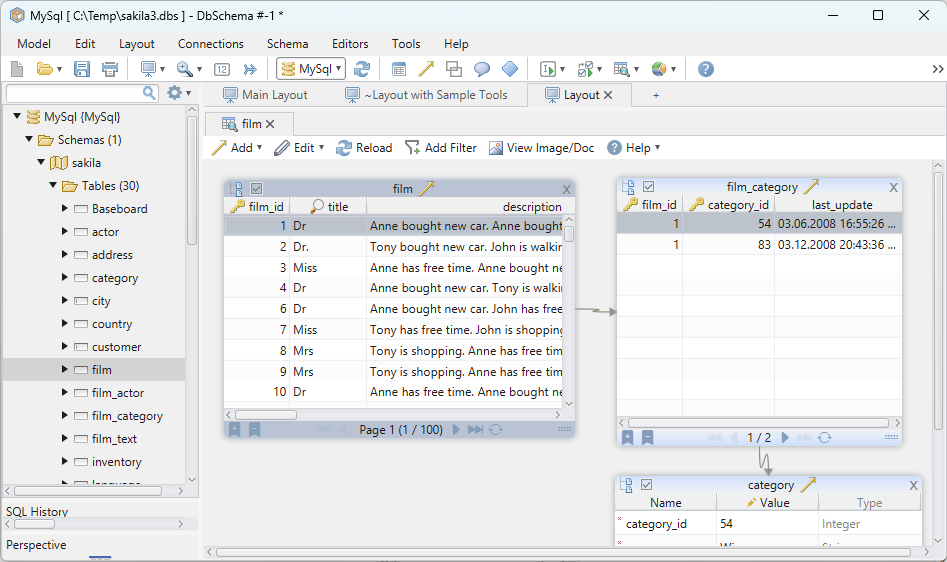Click the Open folder icon
Screen dimensions: 947x562
coord(45,69)
